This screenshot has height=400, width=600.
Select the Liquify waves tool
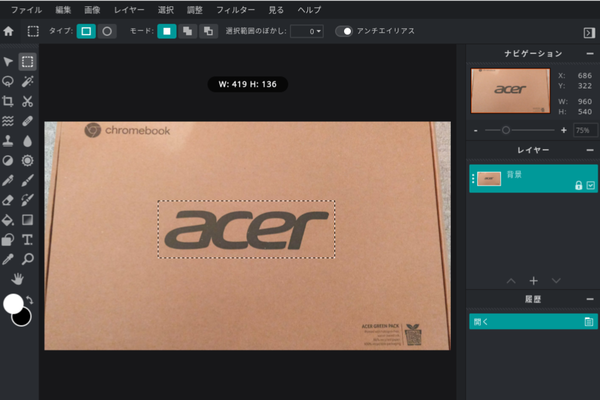tap(8, 121)
